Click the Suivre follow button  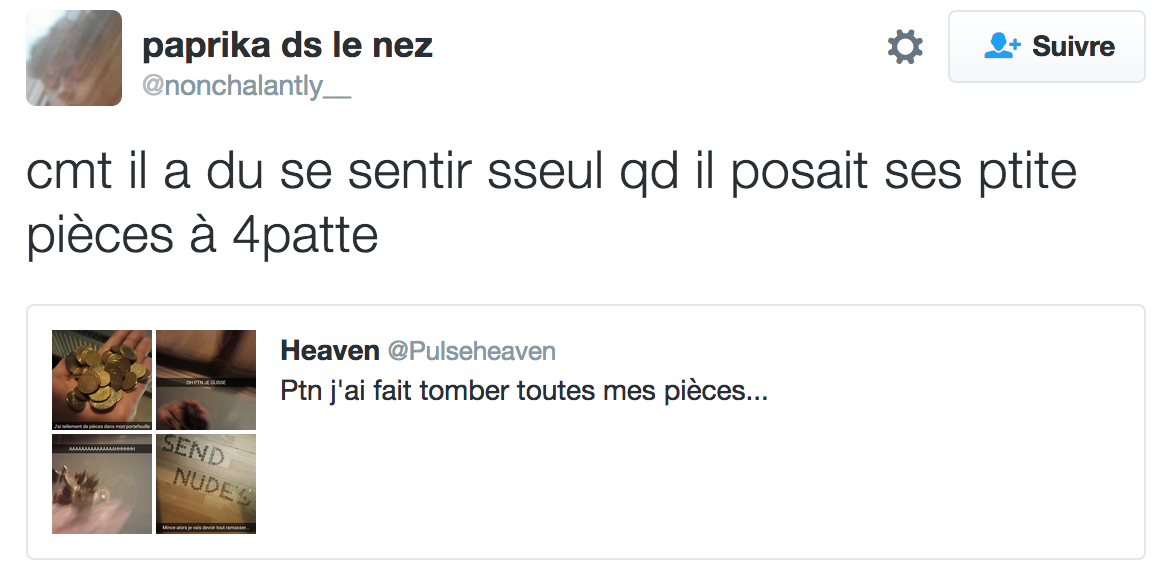click(x=1046, y=47)
